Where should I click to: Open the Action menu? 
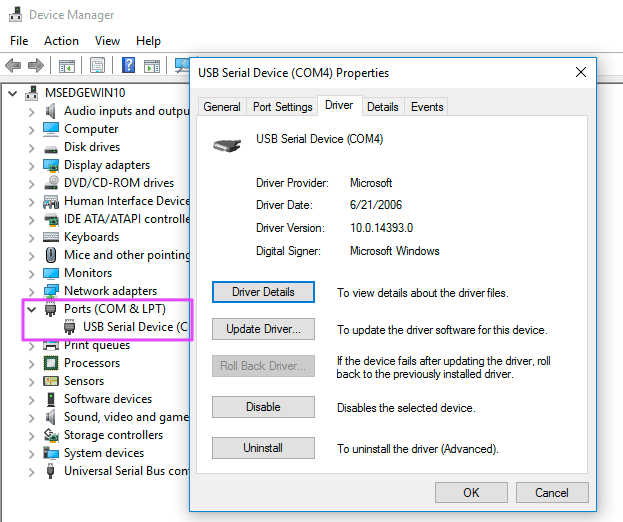[x=61, y=41]
